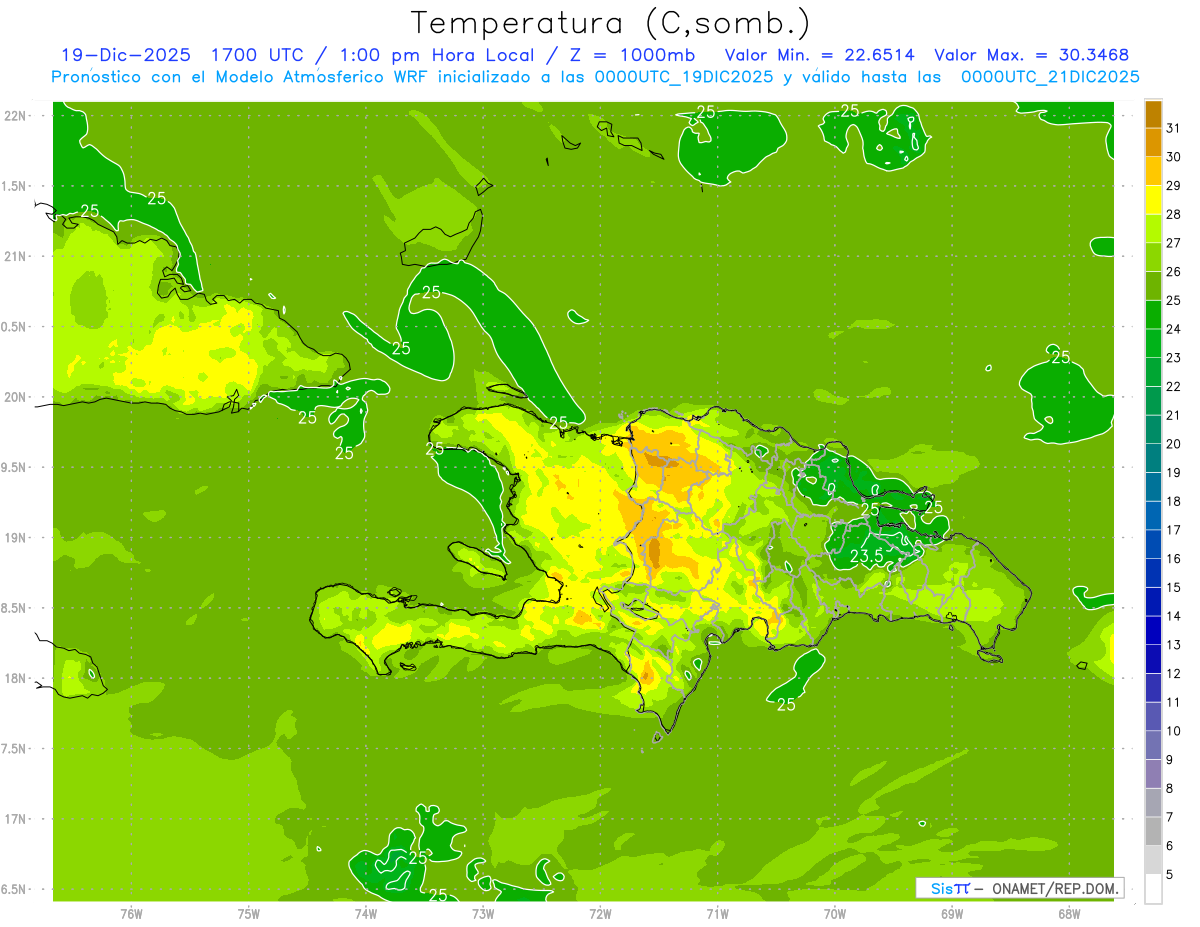This screenshot has width=1200, height=927.
Task: Click the "74W" longitude axis label
Action: pyautogui.click(x=366, y=914)
